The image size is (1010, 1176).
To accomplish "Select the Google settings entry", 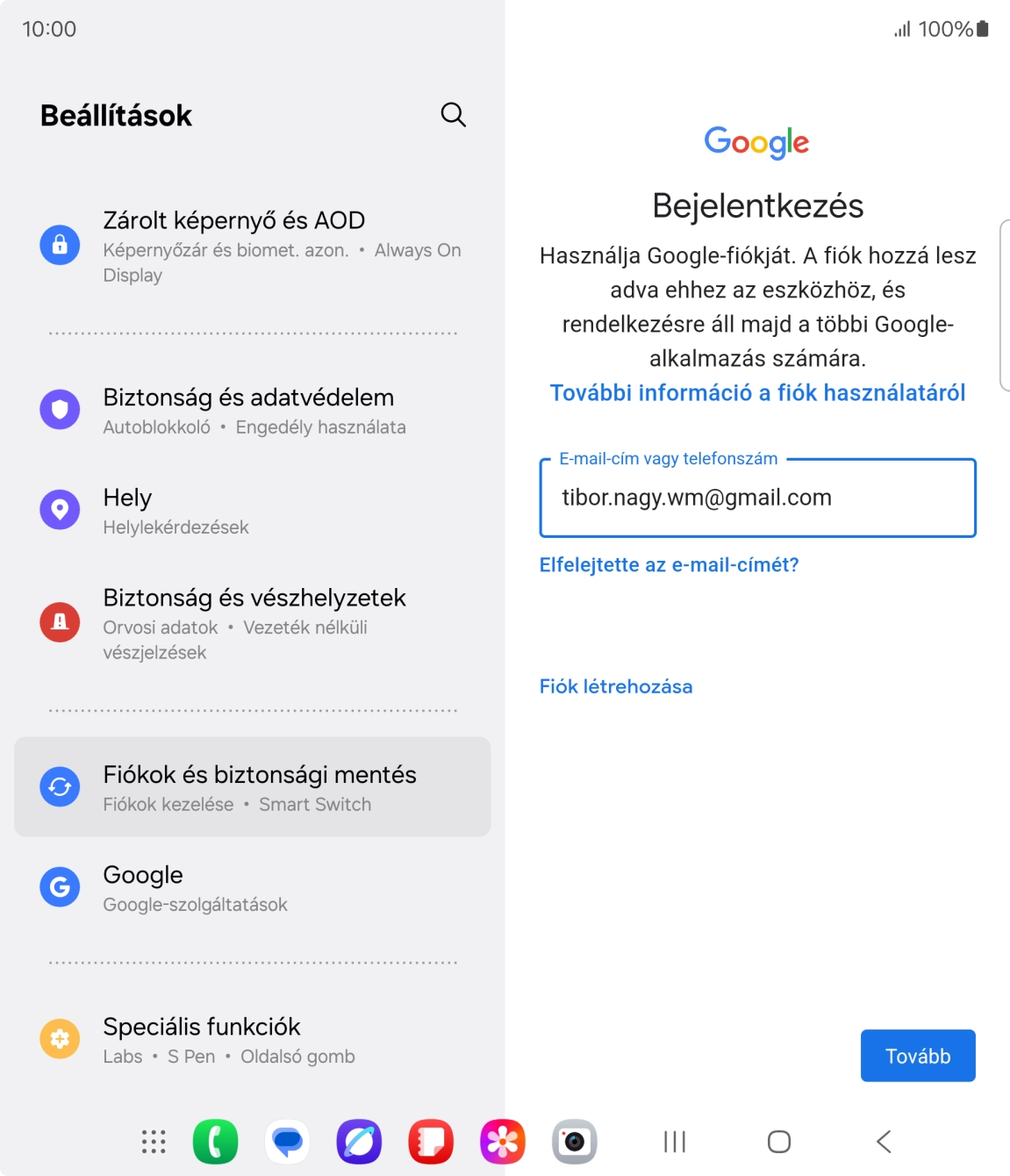I will click(253, 887).
